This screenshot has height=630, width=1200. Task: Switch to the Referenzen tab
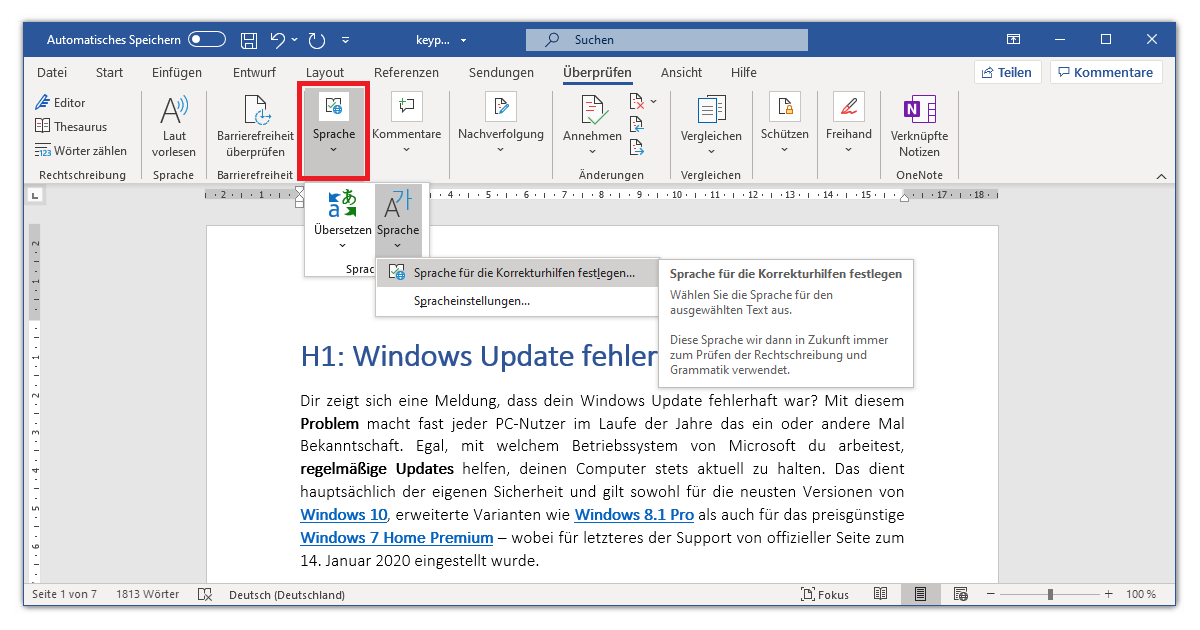point(406,72)
